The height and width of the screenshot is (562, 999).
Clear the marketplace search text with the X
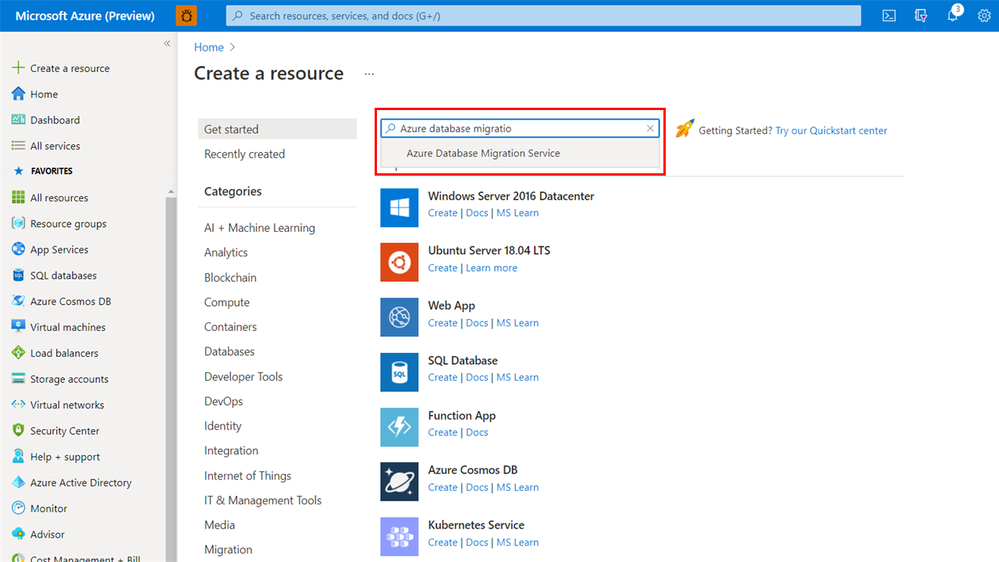650,129
